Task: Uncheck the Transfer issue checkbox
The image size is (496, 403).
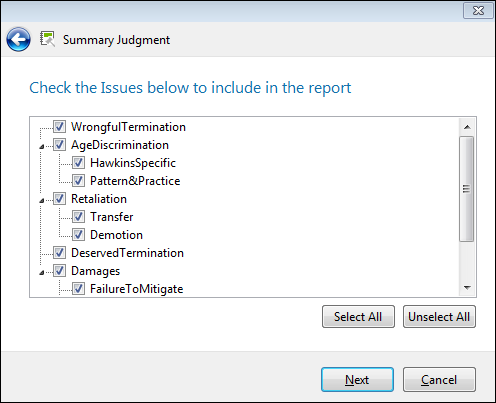Action: tap(78, 217)
